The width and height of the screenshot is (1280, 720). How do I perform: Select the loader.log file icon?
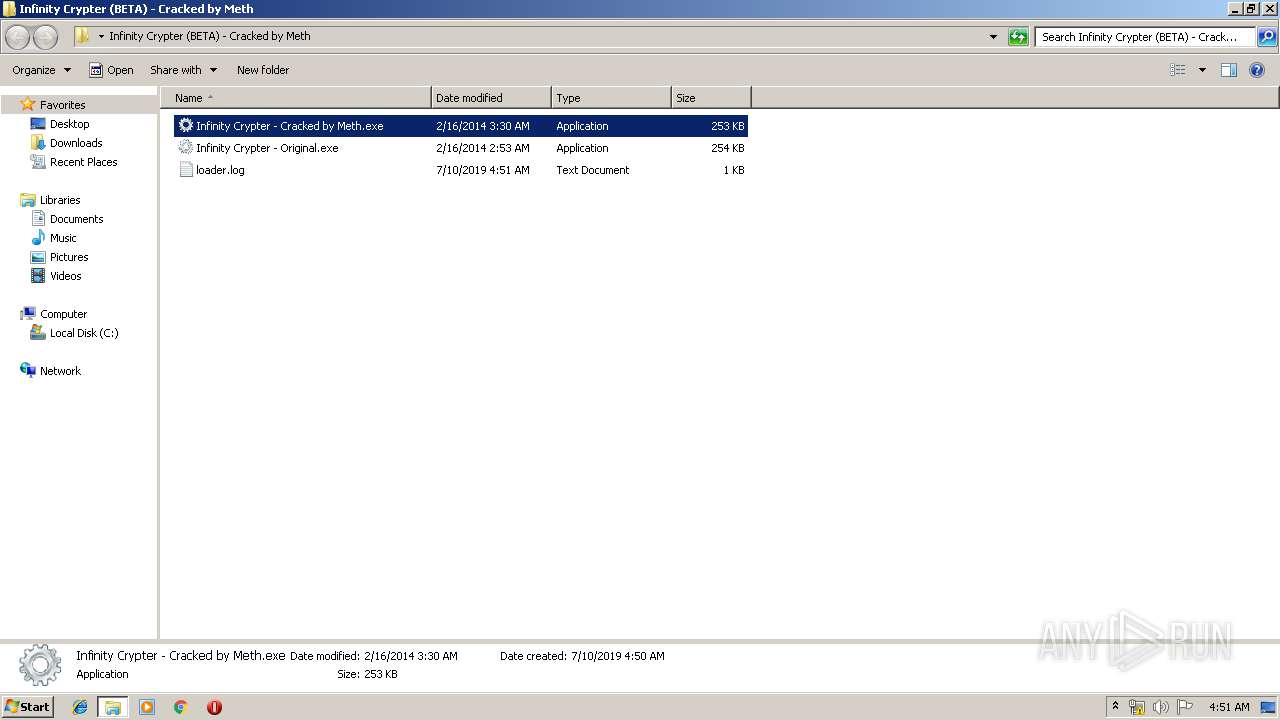185,170
